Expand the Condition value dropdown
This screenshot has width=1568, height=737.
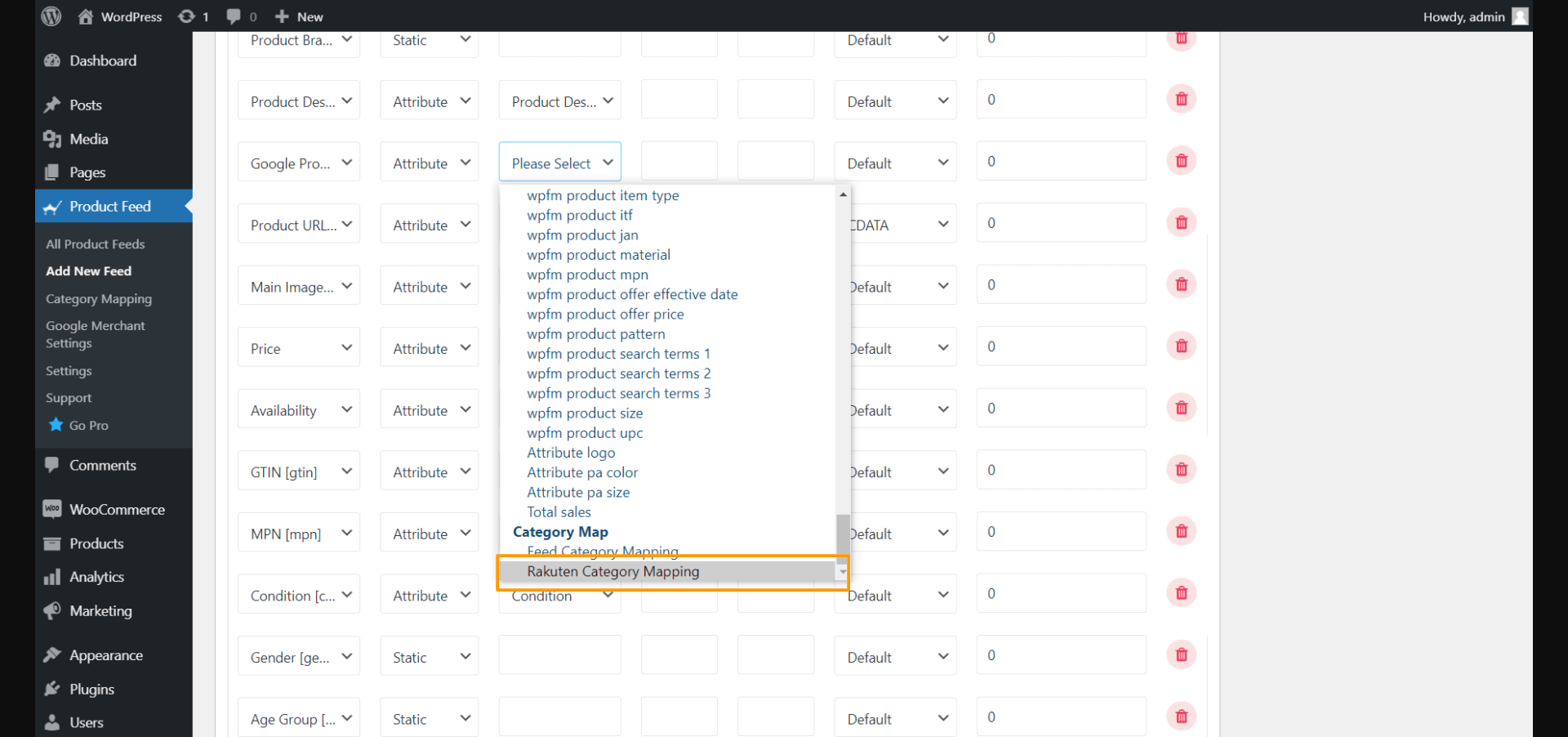559,595
